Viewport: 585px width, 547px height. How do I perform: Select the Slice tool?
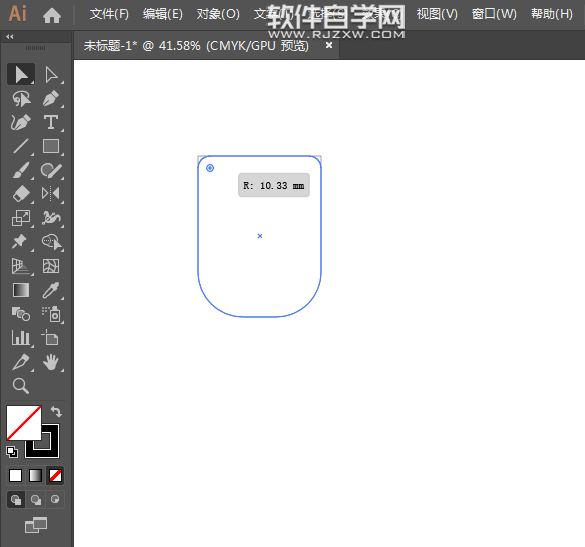[21, 362]
